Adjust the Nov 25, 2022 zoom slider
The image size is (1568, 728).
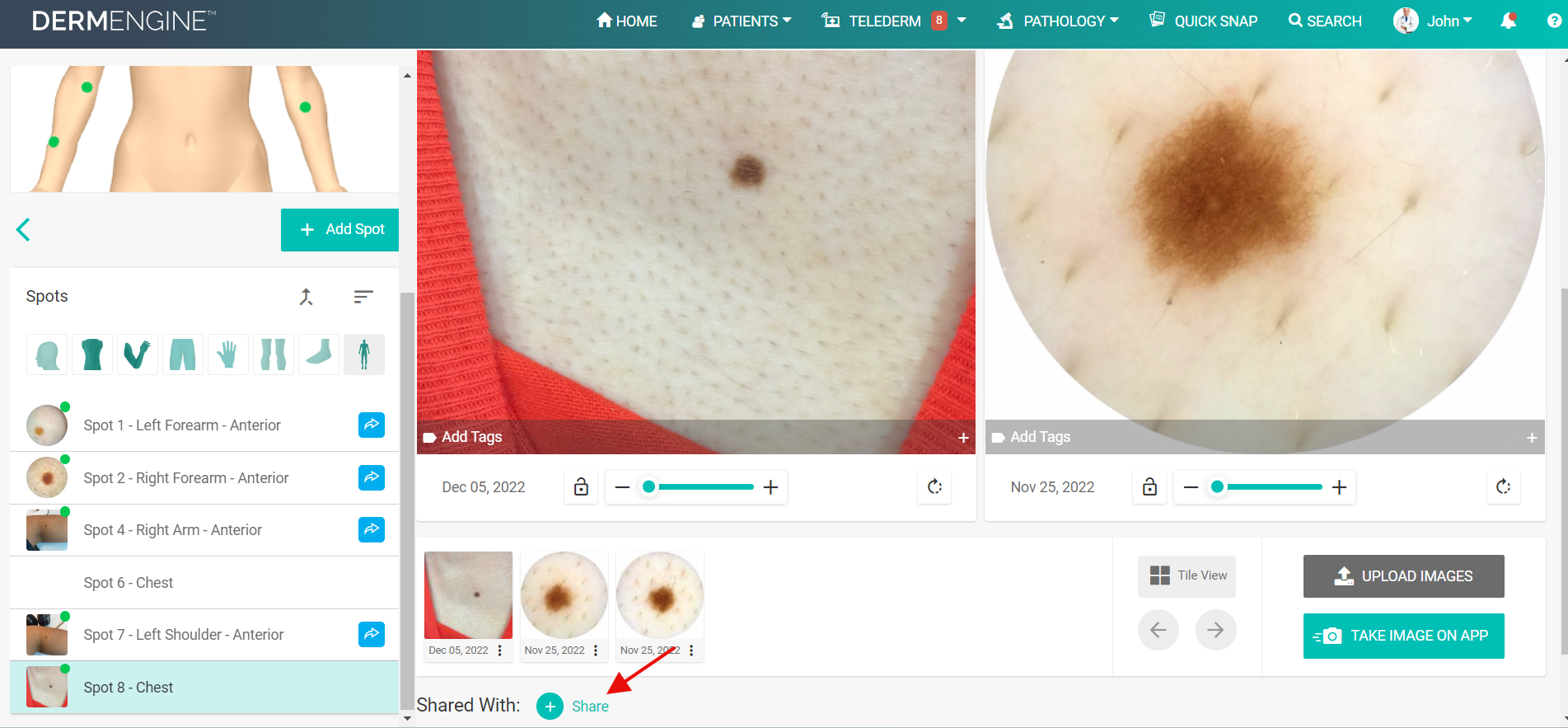pos(1266,487)
